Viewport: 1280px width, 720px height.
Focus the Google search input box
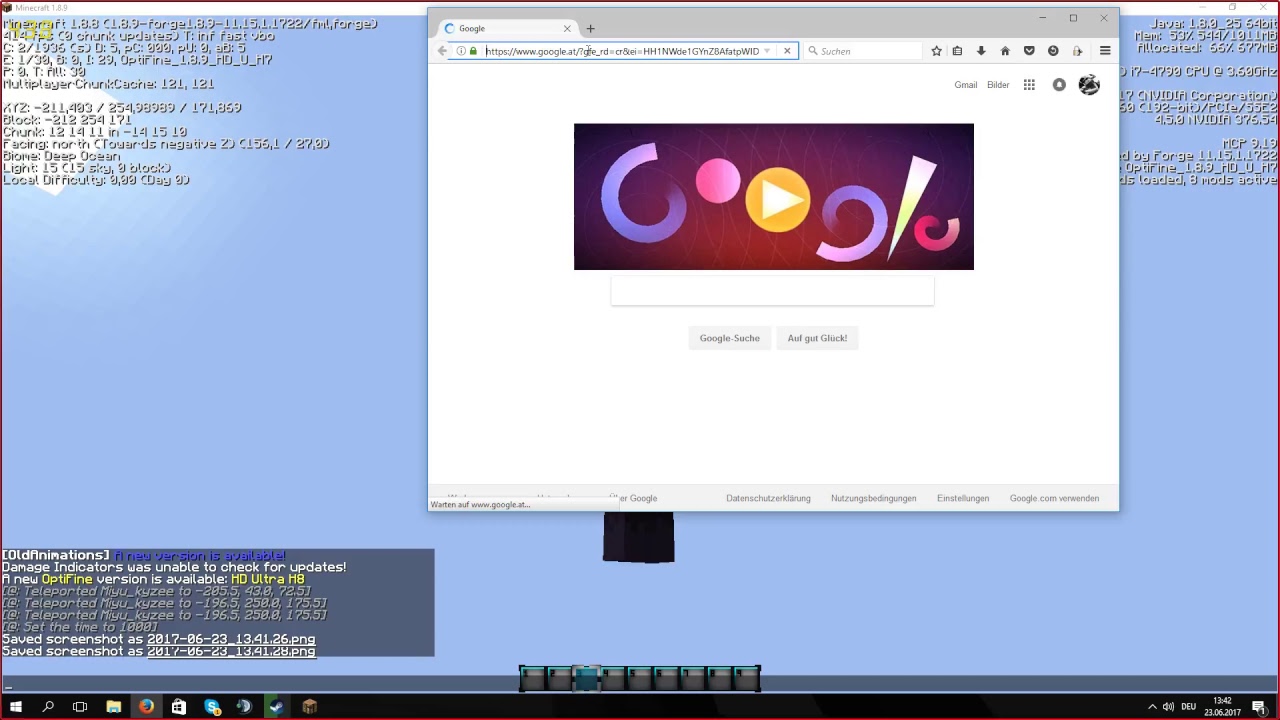coord(772,292)
